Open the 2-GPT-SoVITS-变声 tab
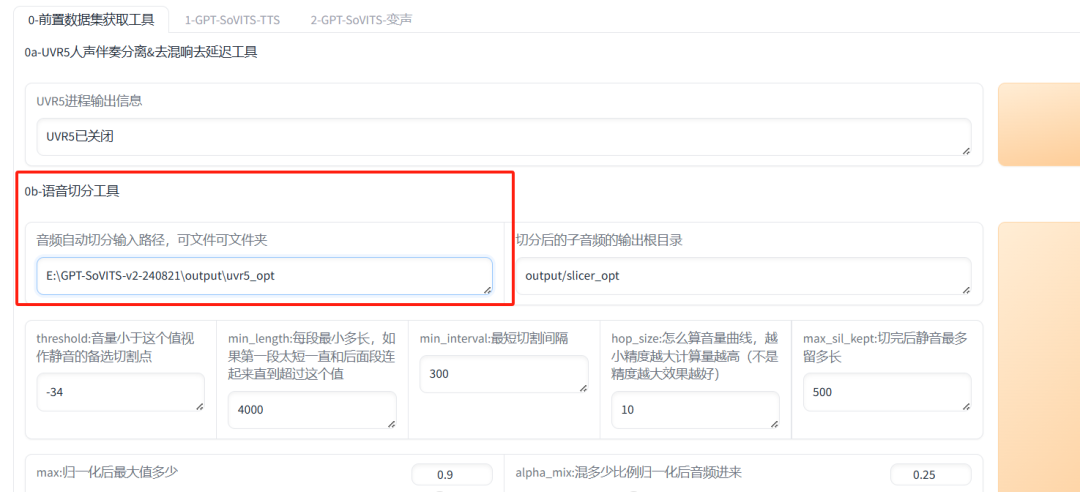This screenshot has height=492, width=1080. (361, 20)
